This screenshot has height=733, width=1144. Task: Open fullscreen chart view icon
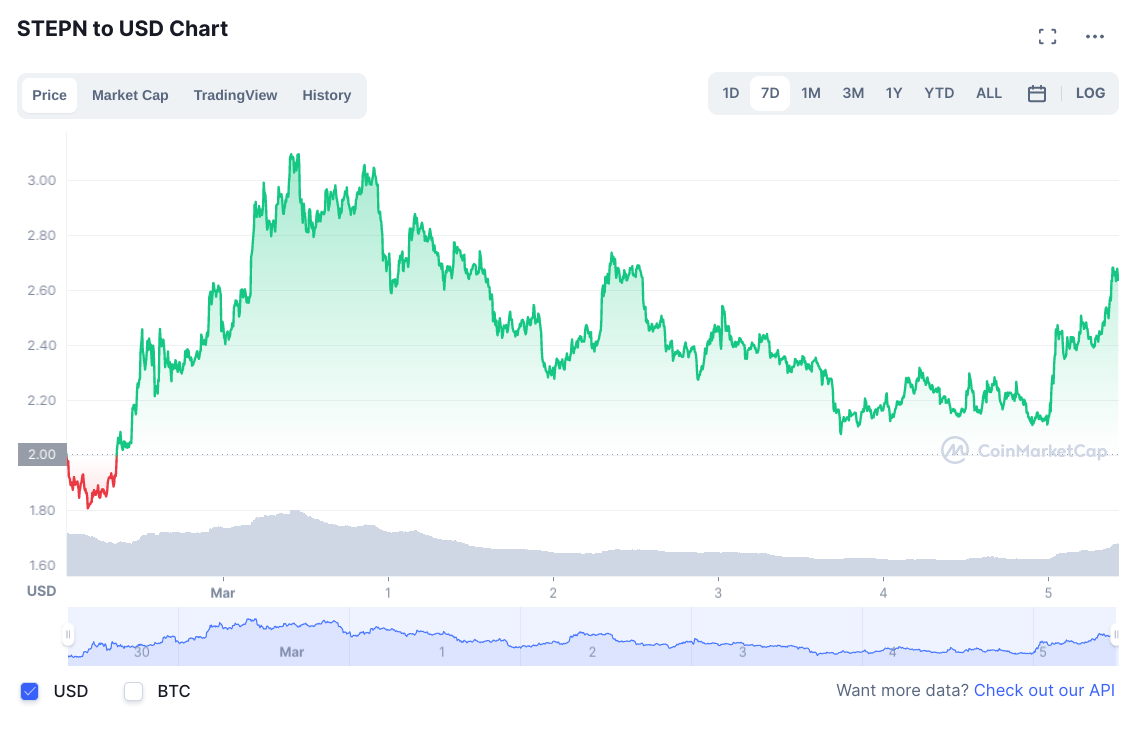coord(1047,37)
